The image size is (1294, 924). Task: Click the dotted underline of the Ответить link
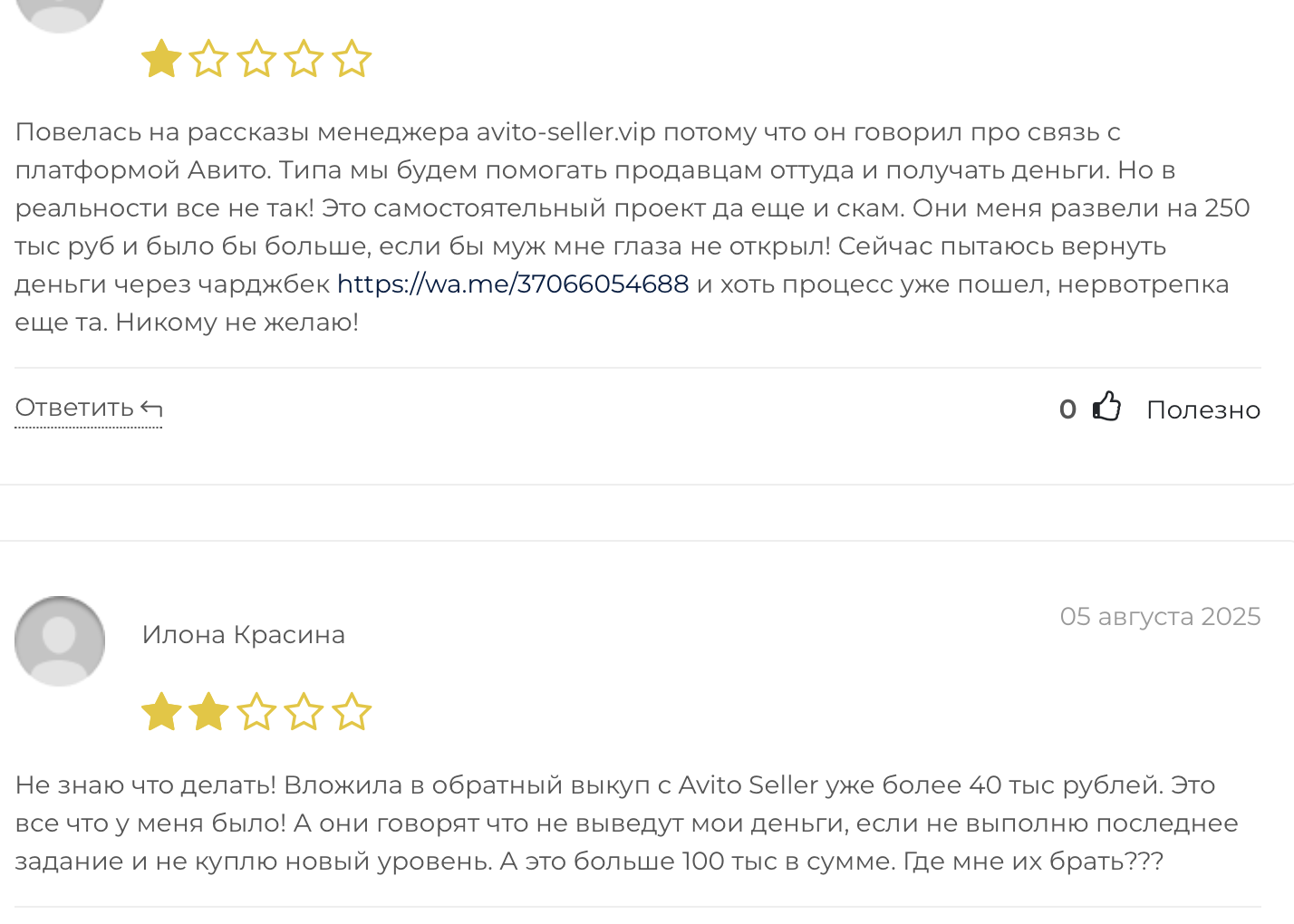pyautogui.click(x=88, y=426)
